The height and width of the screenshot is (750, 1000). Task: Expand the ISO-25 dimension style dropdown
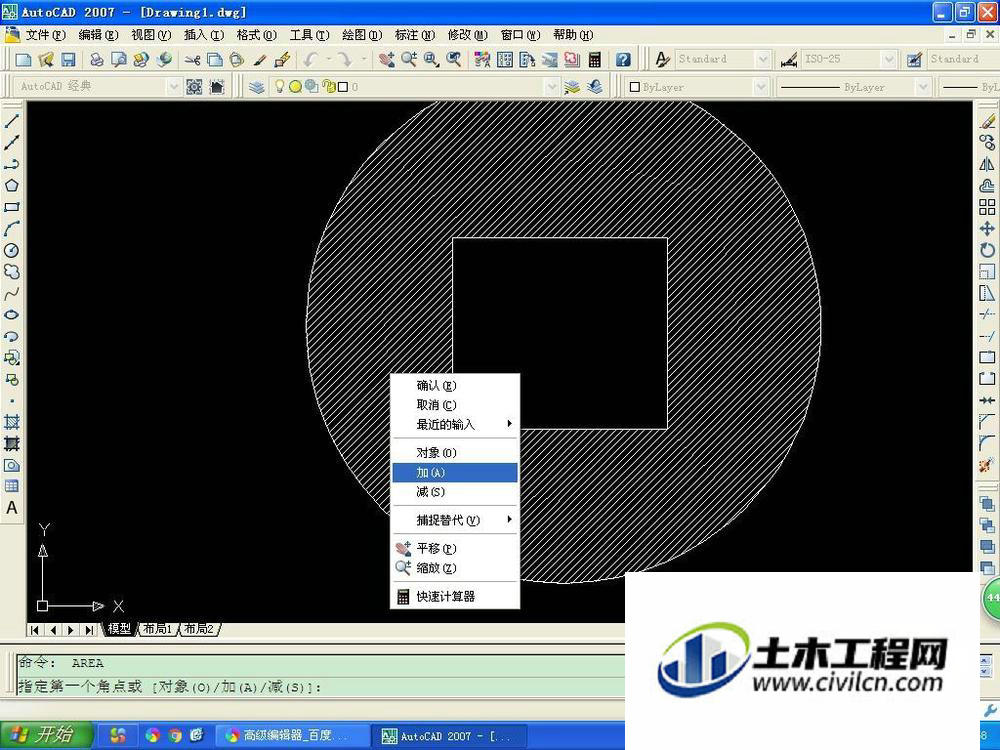tap(890, 59)
